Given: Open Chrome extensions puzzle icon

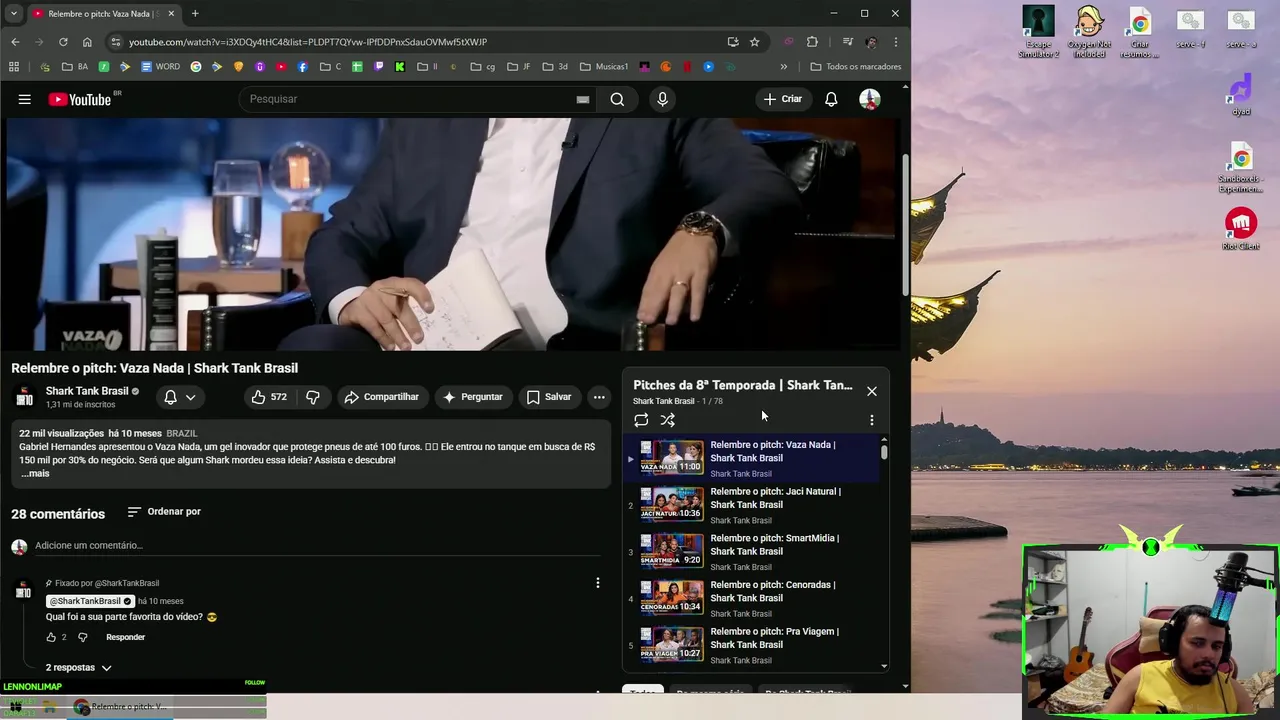Looking at the screenshot, I should [812, 42].
